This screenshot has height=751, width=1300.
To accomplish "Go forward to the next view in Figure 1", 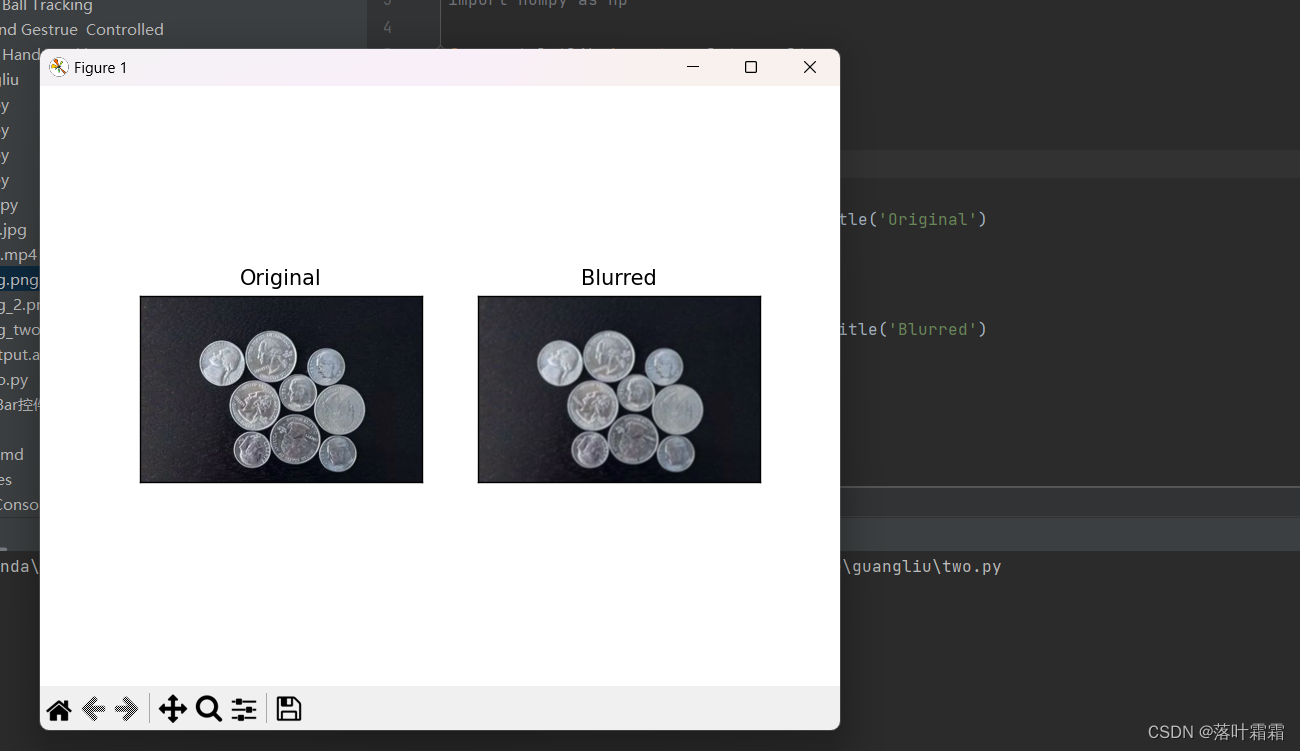I will tap(127, 710).
